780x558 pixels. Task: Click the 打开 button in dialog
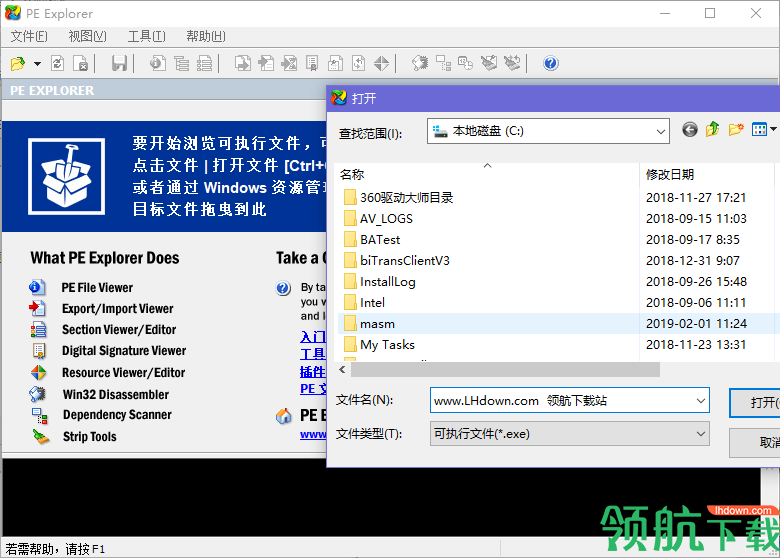754,402
